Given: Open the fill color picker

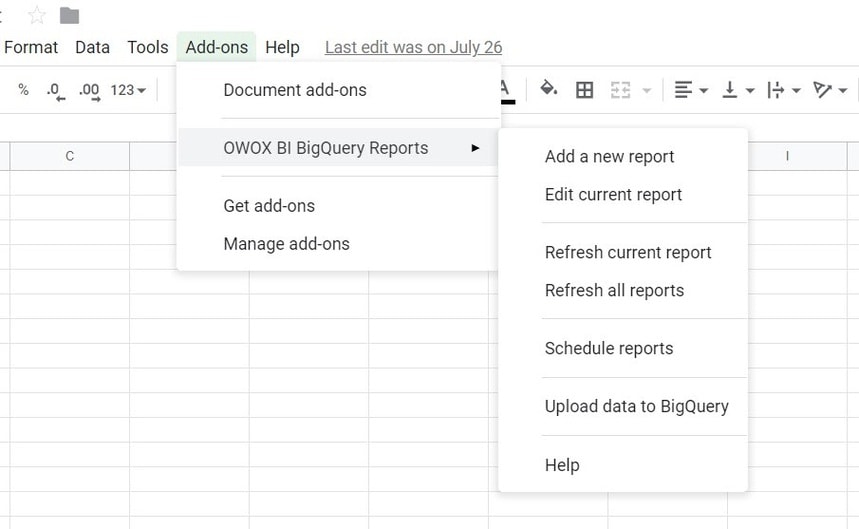Looking at the screenshot, I should (548, 90).
